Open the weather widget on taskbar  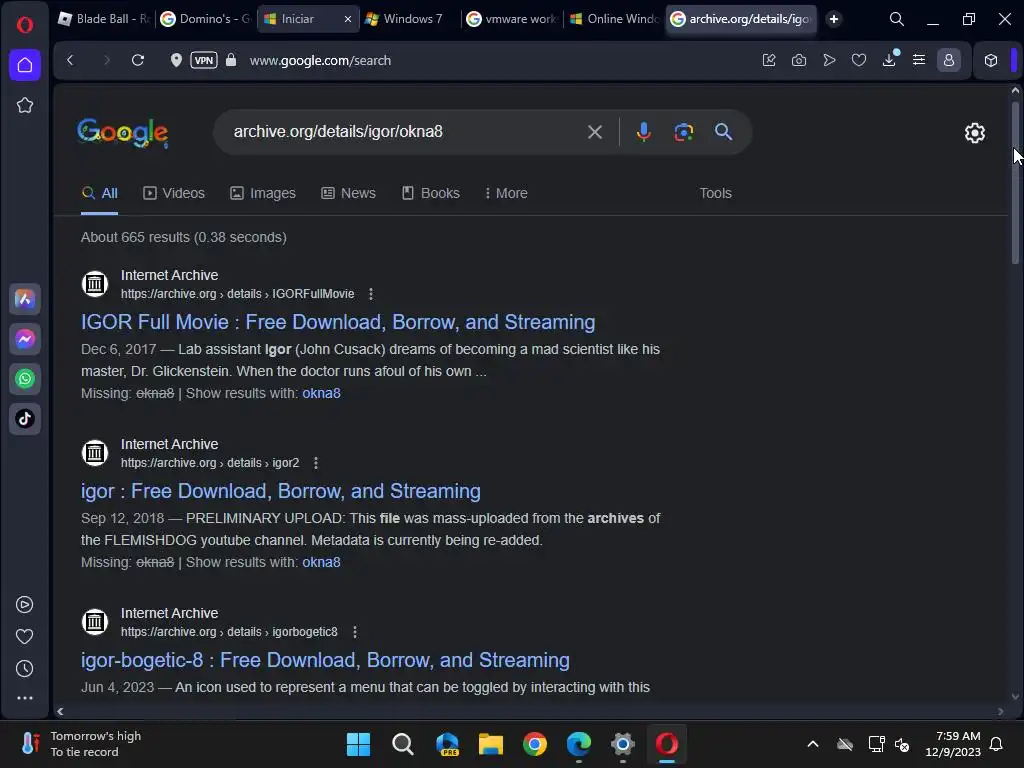[82, 744]
